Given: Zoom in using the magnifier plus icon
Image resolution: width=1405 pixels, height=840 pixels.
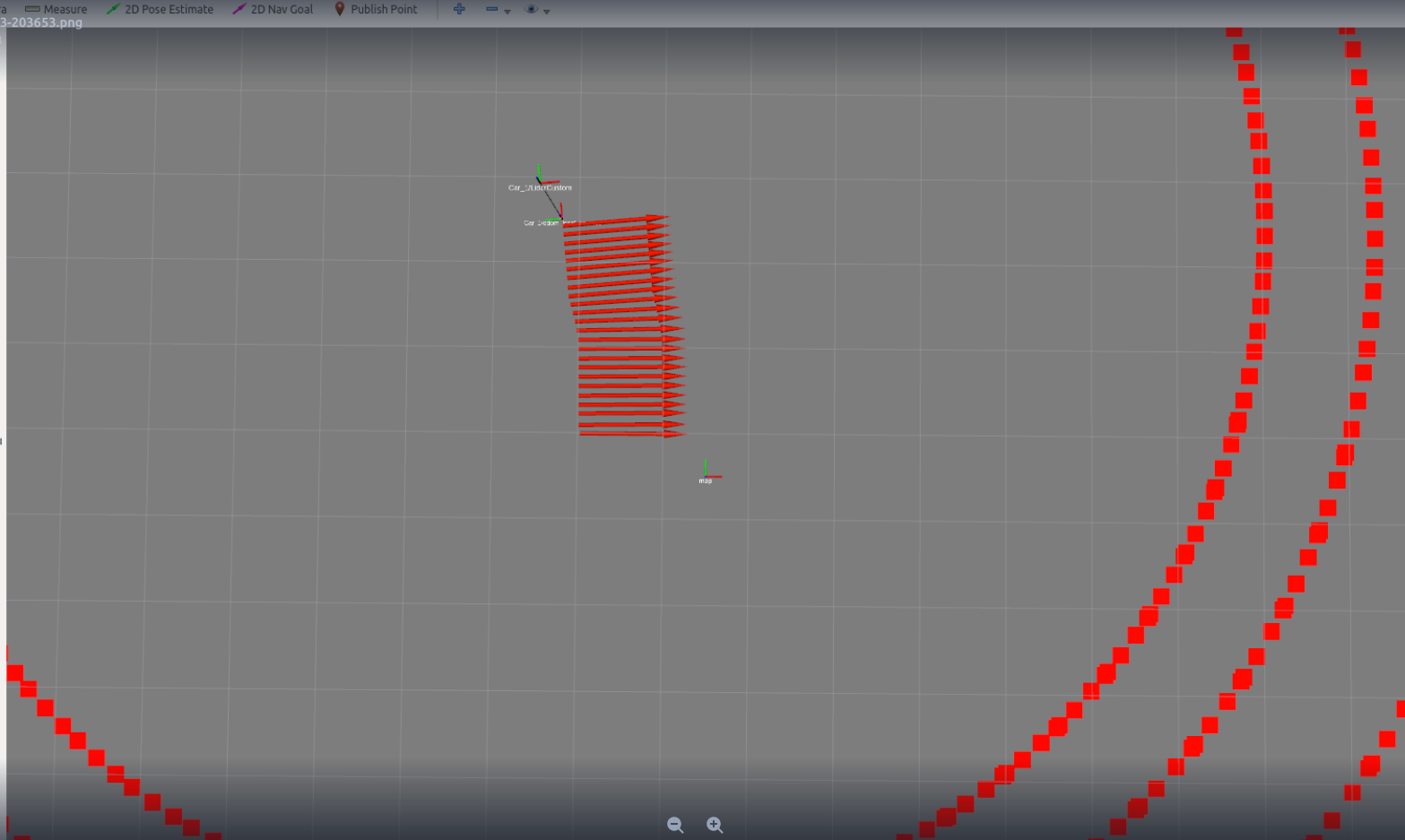Looking at the screenshot, I should pyautogui.click(x=715, y=825).
